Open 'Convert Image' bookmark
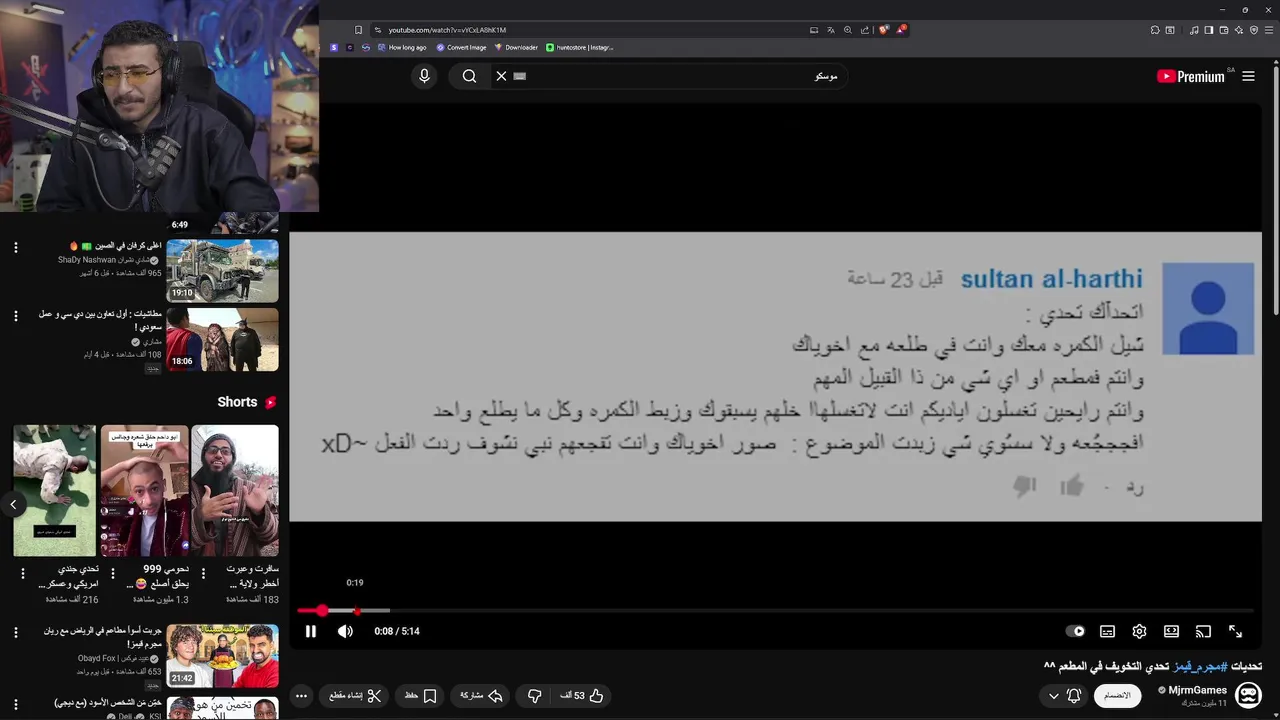 click(x=461, y=47)
